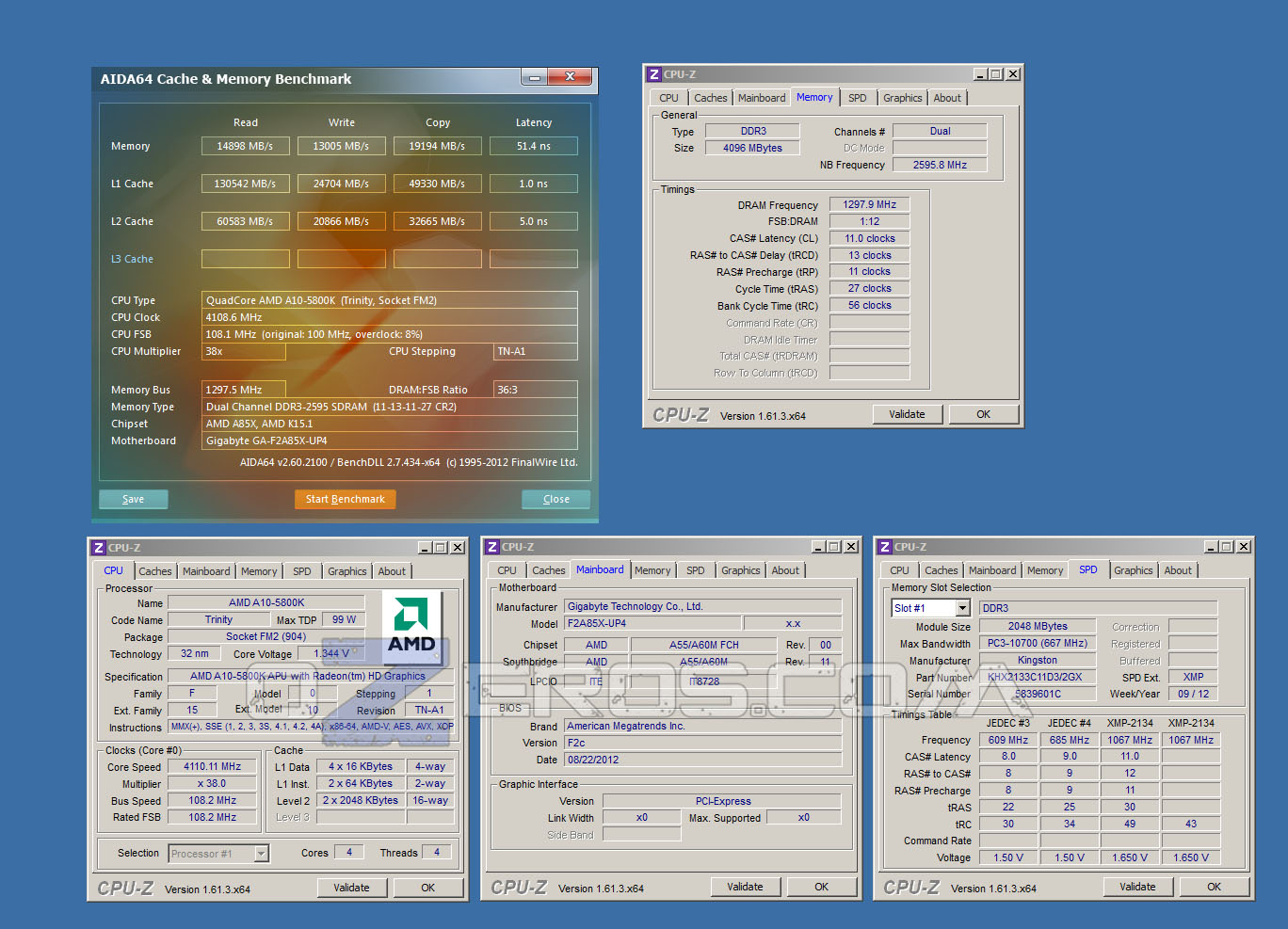Click Memory Latency value 51.4 ns

pyautogui.click(x=534, y=146)
